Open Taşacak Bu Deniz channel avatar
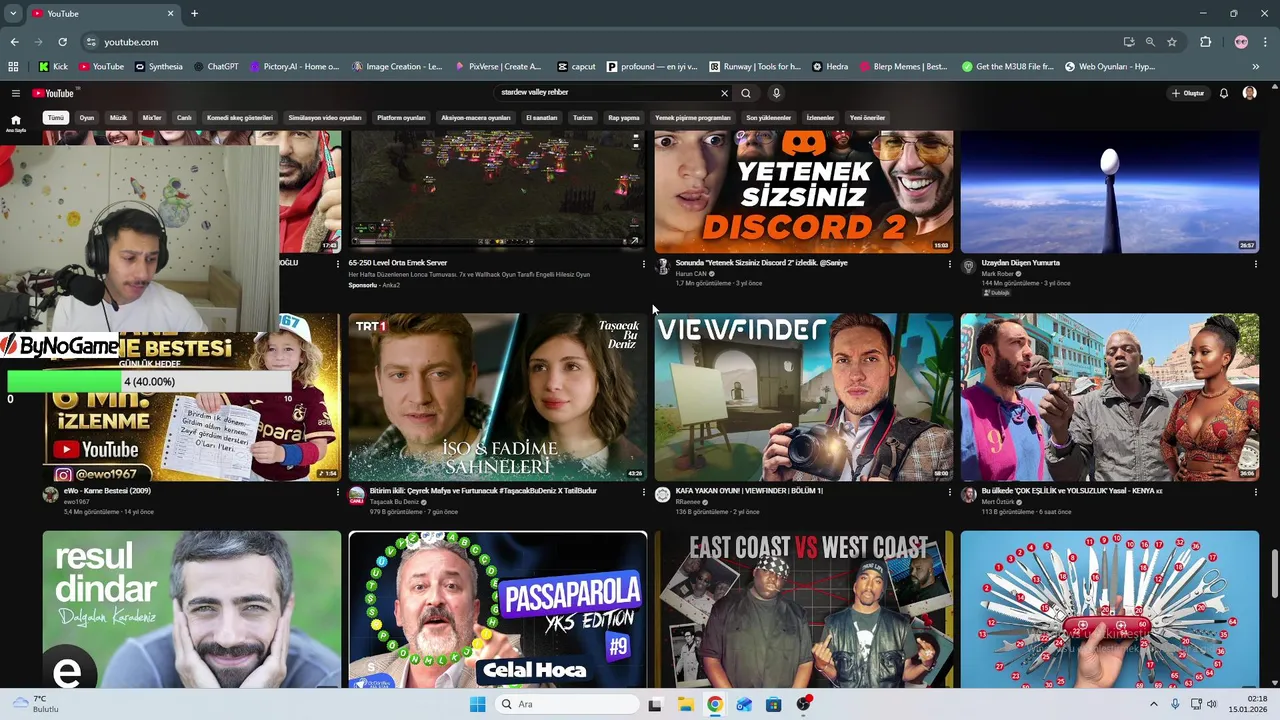Screen dimensions: 1280x720 [x=356, y=495]
